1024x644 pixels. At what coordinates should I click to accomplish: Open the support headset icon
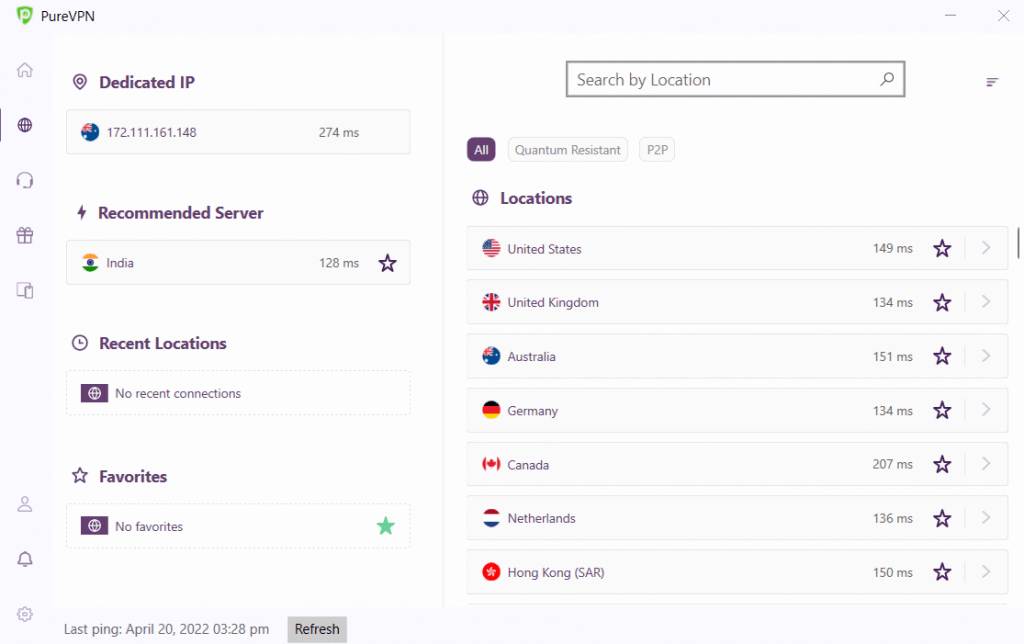point(25,180)
